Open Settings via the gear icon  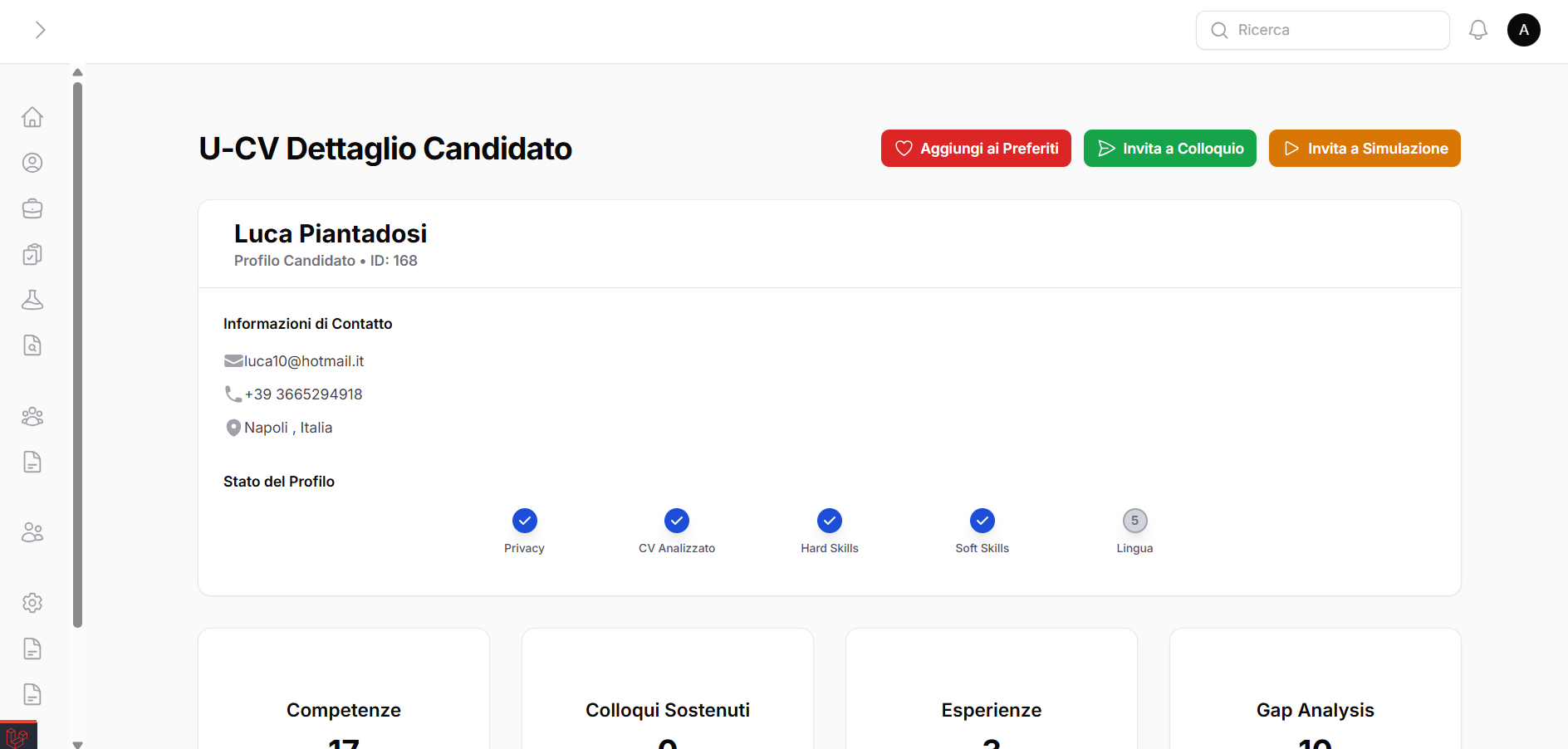[32, 603]
